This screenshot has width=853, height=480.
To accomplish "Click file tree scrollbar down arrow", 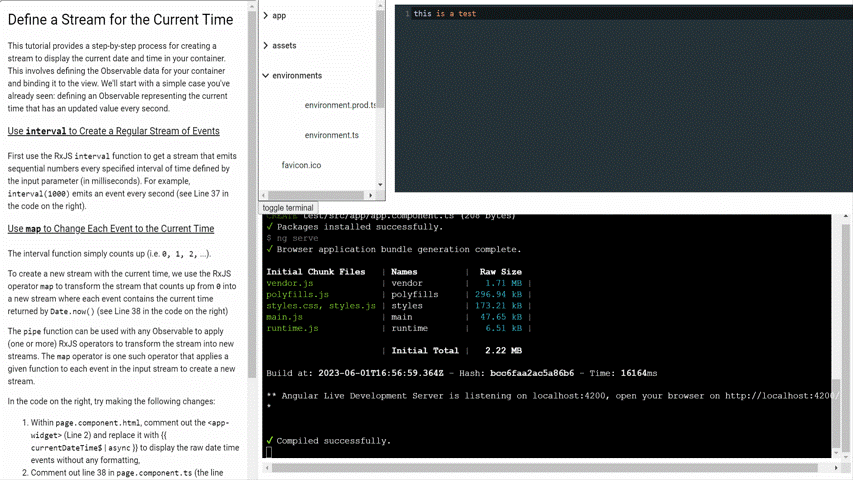I will point(380,184).
